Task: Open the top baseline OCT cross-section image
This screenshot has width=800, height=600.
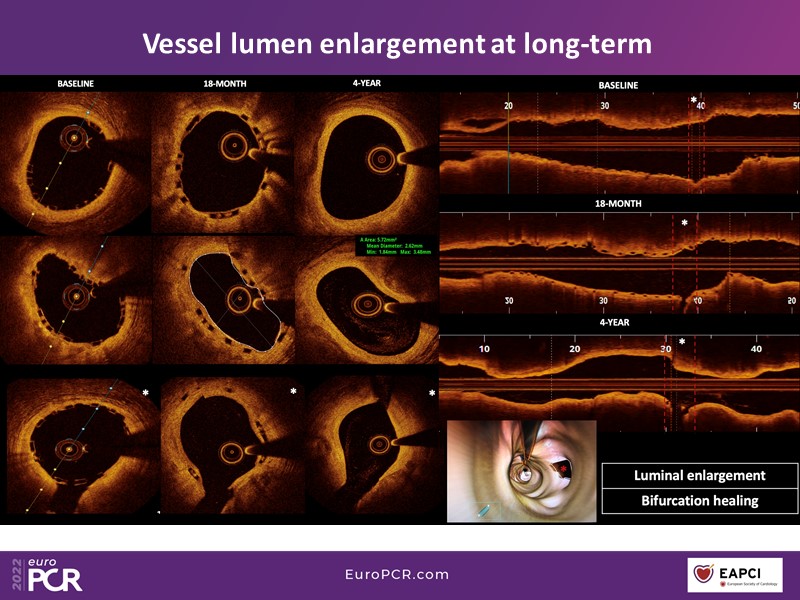Action: coord(75,160)
